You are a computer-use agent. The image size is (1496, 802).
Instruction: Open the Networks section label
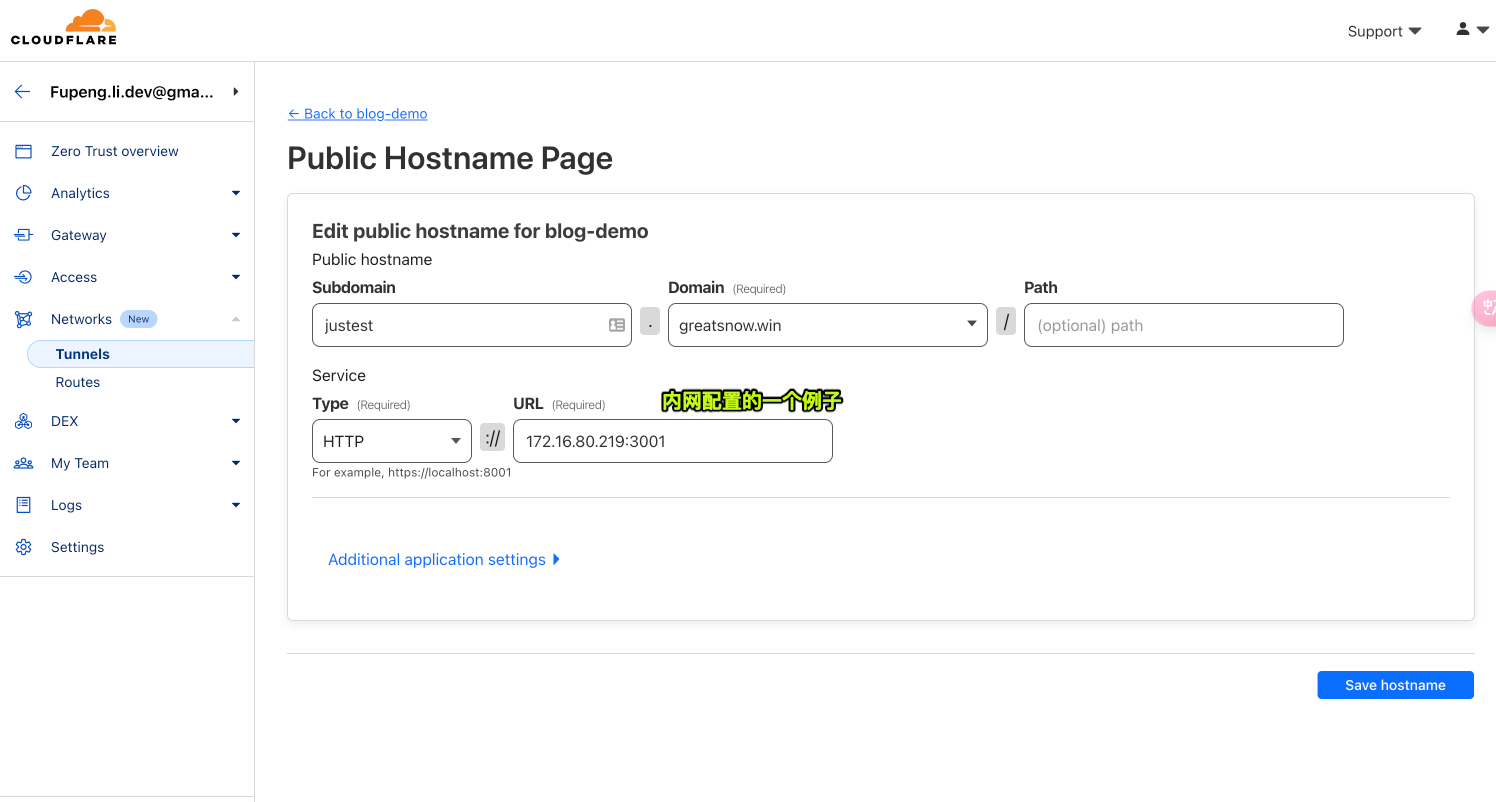click(x=81, y=319)
